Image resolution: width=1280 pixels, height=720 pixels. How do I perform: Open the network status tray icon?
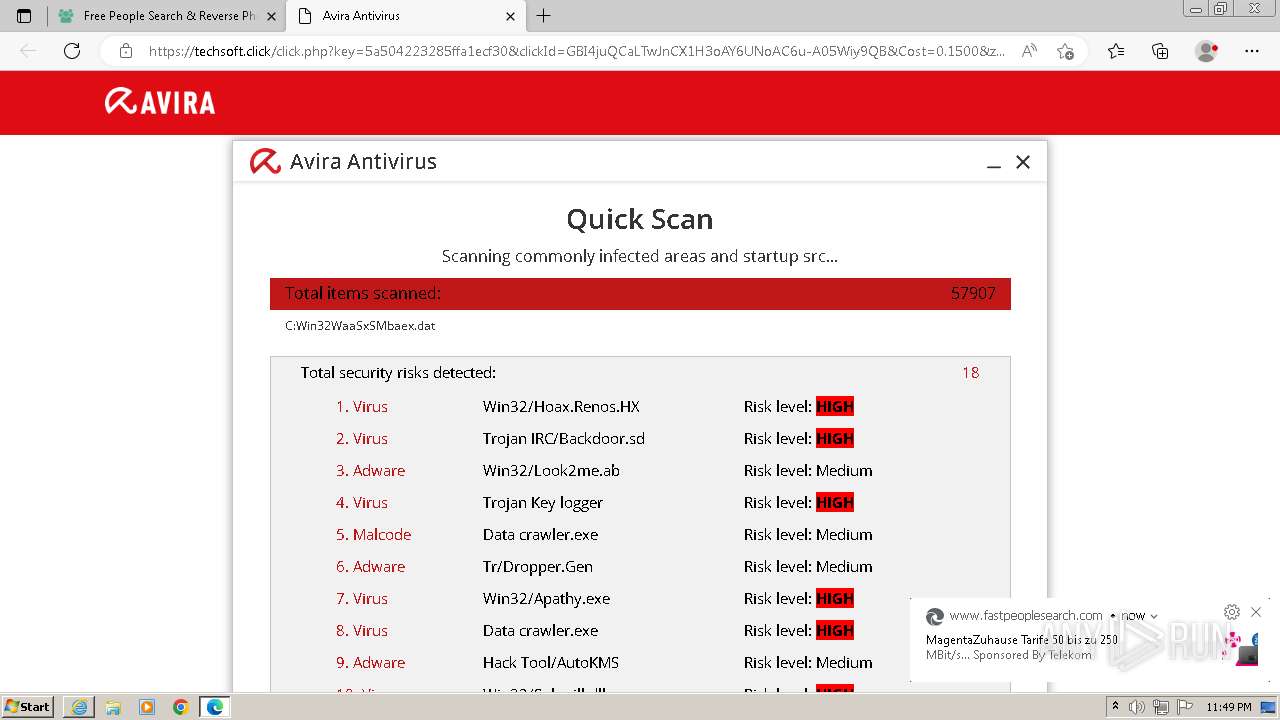1161,707
